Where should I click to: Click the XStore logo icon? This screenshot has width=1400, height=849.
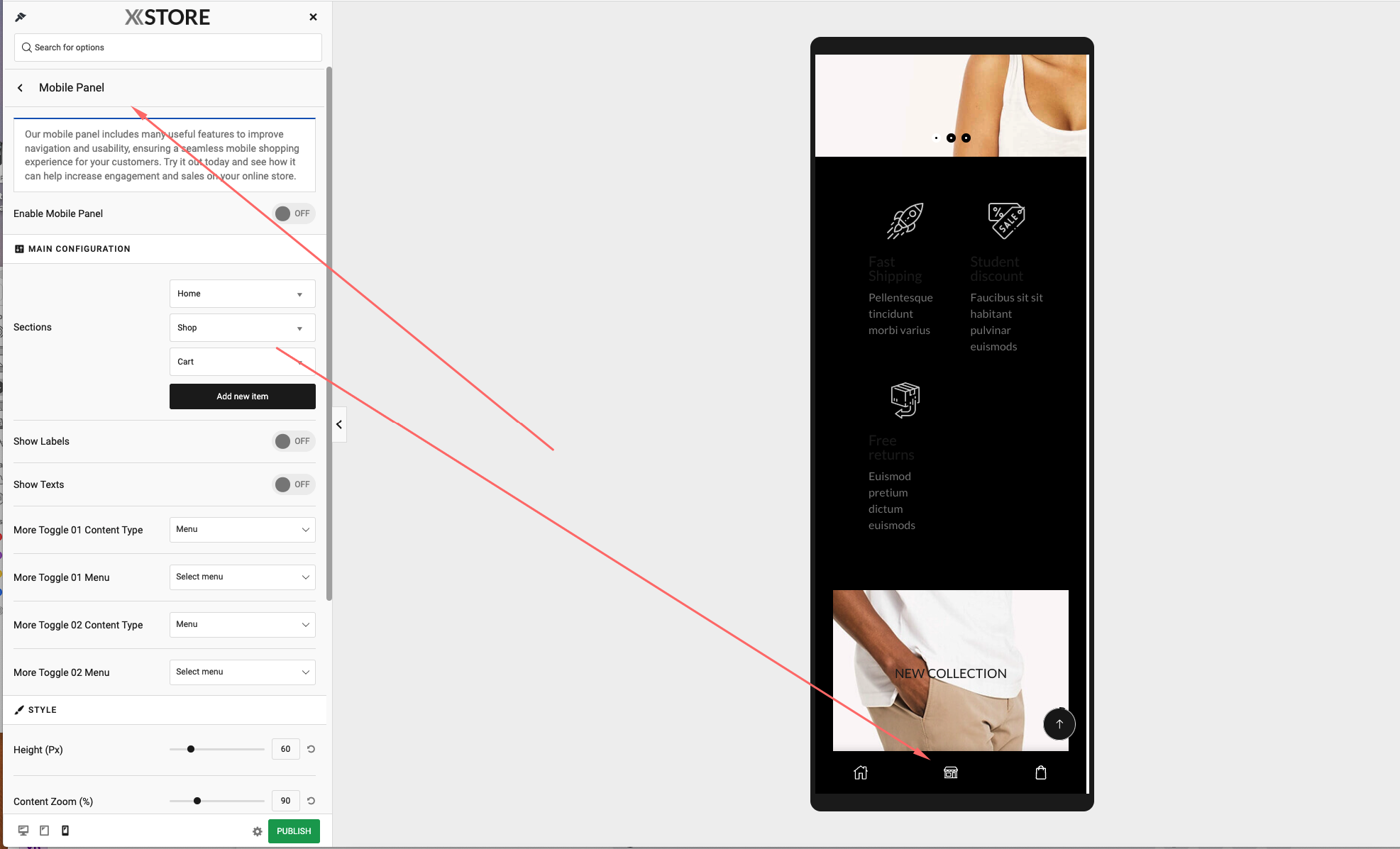click(167, 17)
